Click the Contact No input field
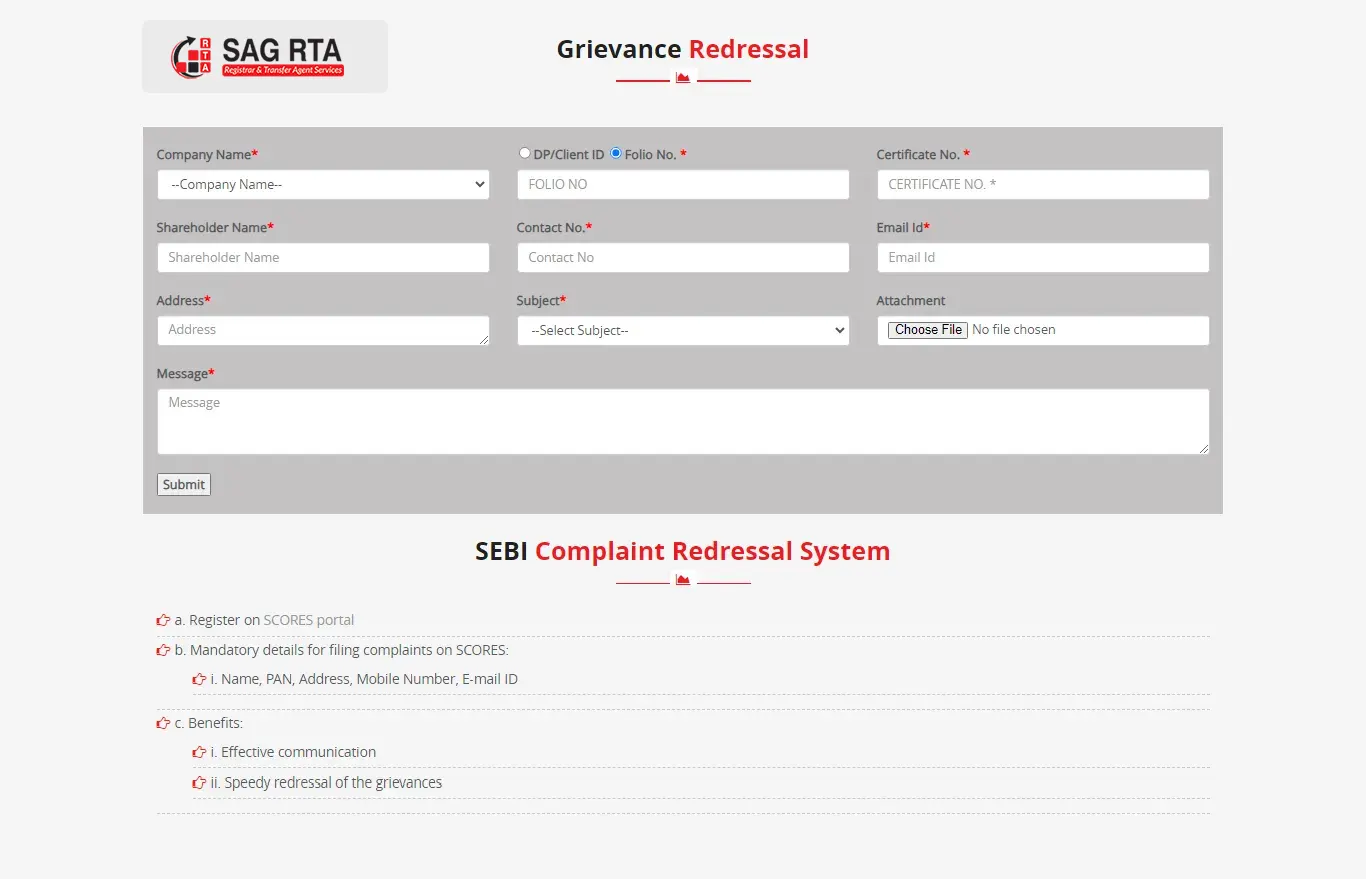 [x=683, y=258]
